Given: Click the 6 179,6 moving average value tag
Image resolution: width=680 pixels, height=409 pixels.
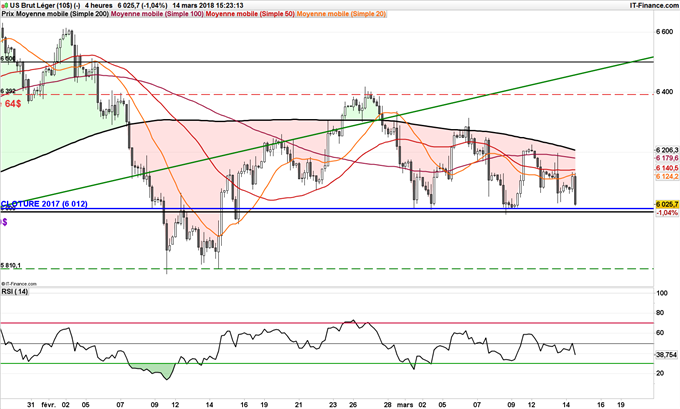Looking at the screenshot, I should pos(667,158).
